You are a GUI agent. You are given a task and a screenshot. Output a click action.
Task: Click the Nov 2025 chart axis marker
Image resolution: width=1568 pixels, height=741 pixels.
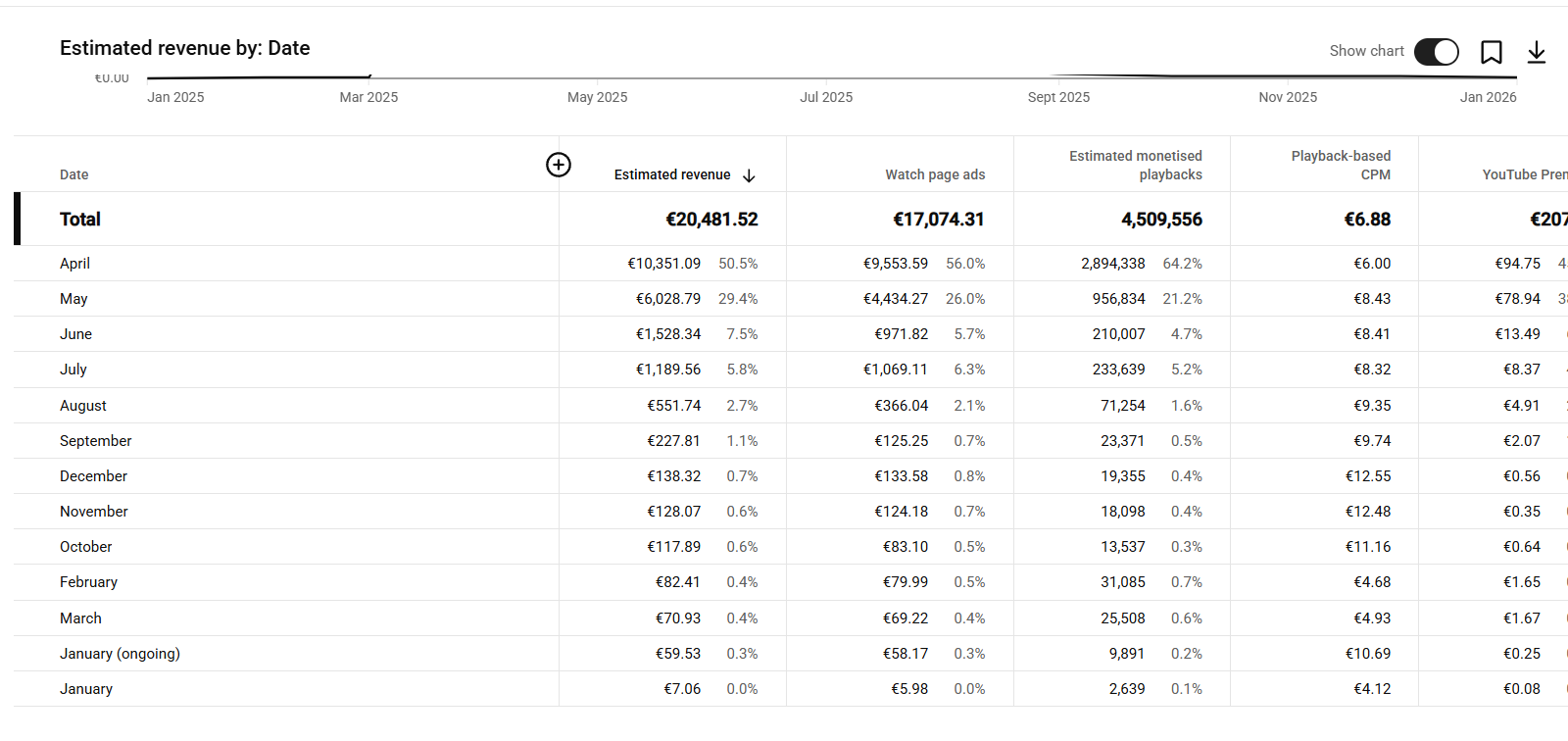pos(1287,97)
